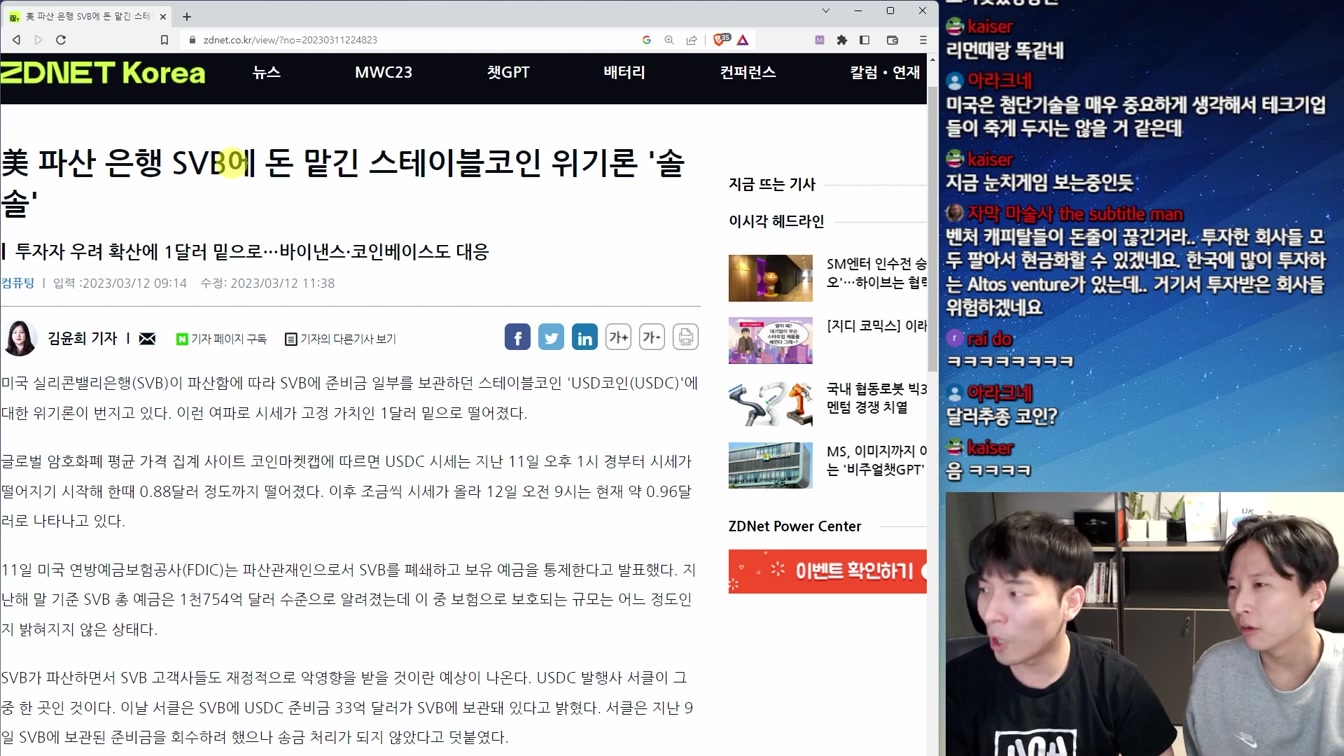The image size is (1344, 756).
Task: Click the browser forward arrow
Action: [x=38, y=40]
